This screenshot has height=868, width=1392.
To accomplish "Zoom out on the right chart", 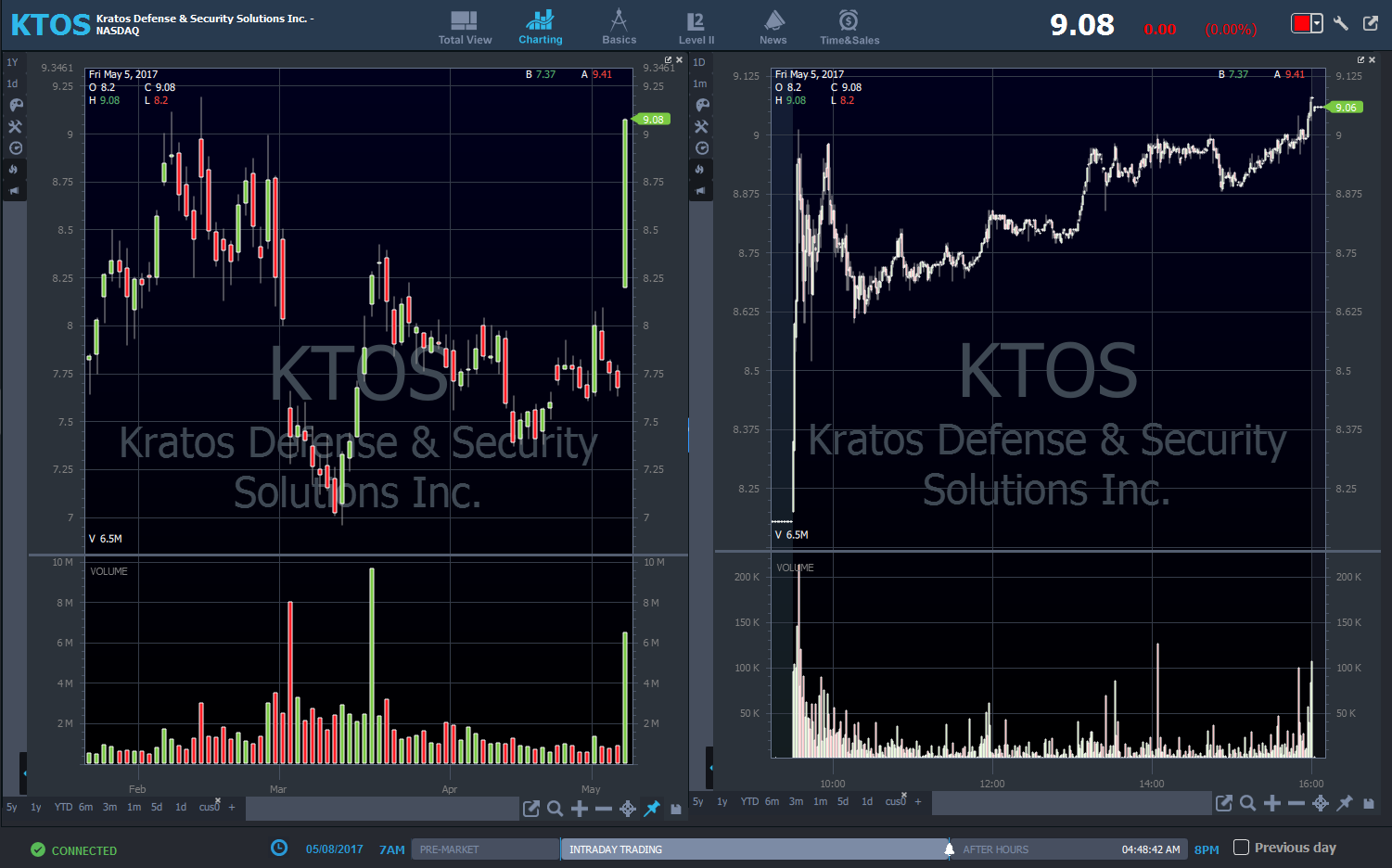I will pyautogui.click(x=1296, y=803).
